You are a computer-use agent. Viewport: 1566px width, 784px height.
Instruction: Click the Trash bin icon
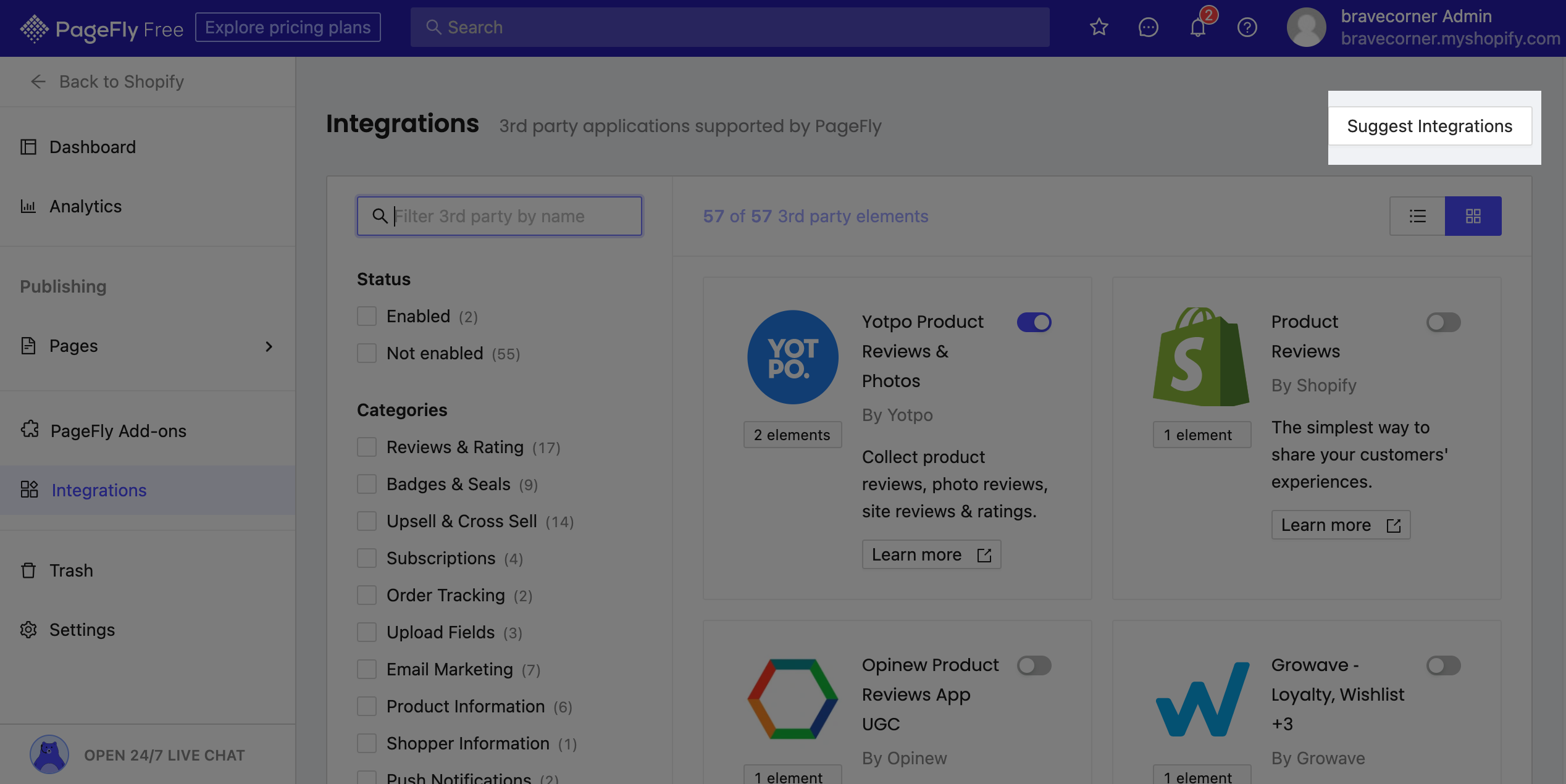tap(28, 570)
